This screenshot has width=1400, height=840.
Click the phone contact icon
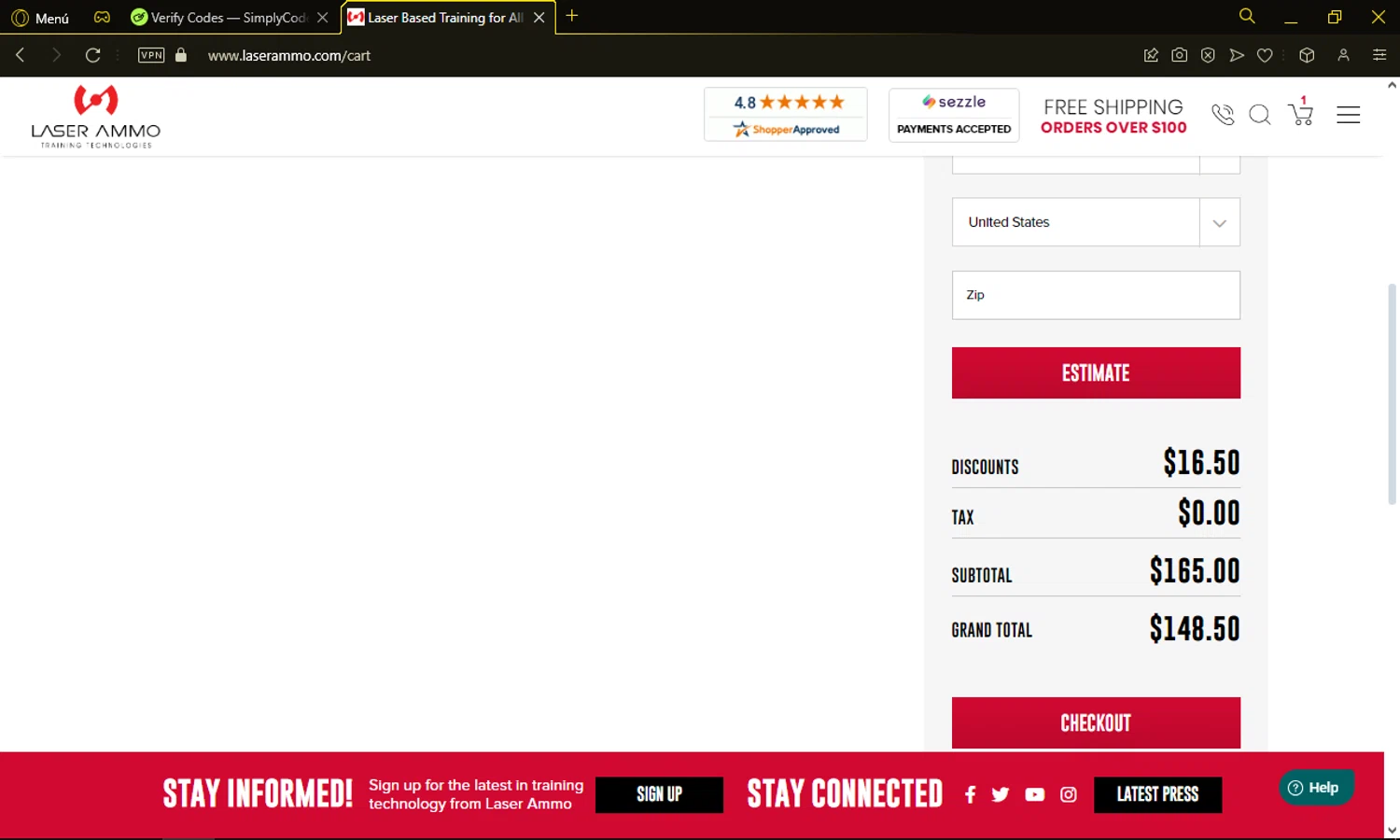pos(1223,115)
